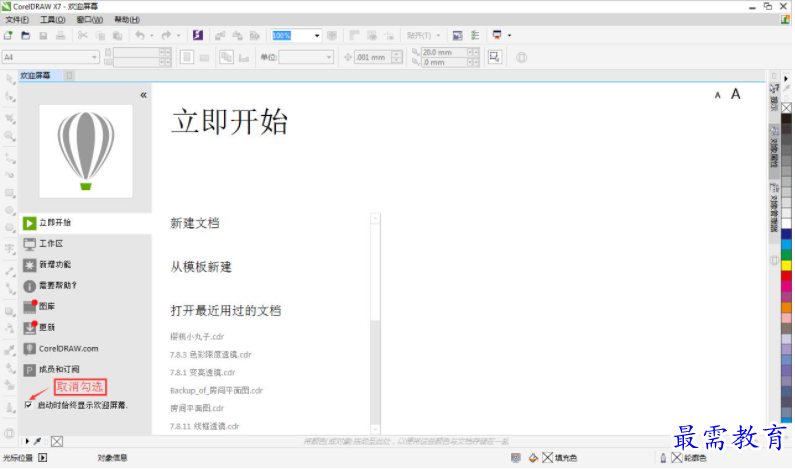Screen dimensions: 795x469
Task: Pick the yellow swatch in color palette
Action: pos(786,265)
